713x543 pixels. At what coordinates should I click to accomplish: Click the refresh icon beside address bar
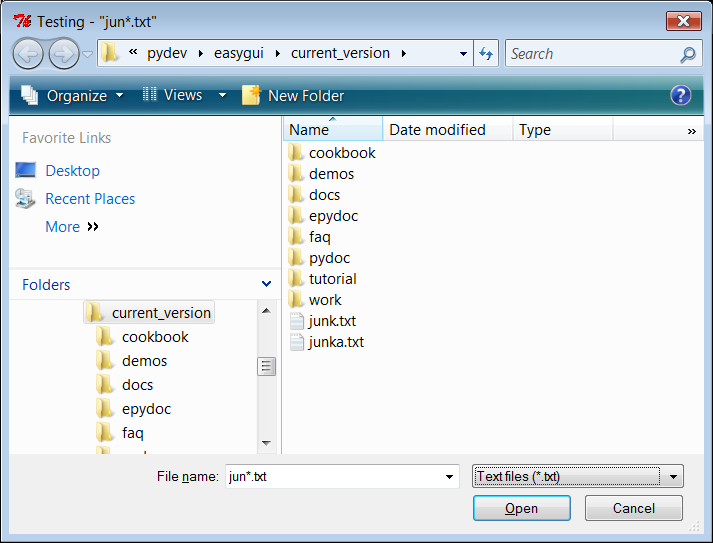coord(486,54)
